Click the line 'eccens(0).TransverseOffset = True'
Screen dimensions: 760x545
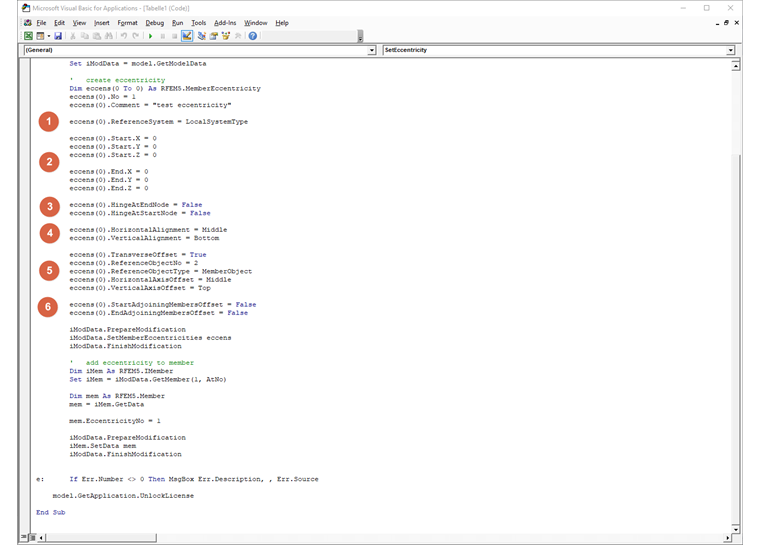coord(138,255)
